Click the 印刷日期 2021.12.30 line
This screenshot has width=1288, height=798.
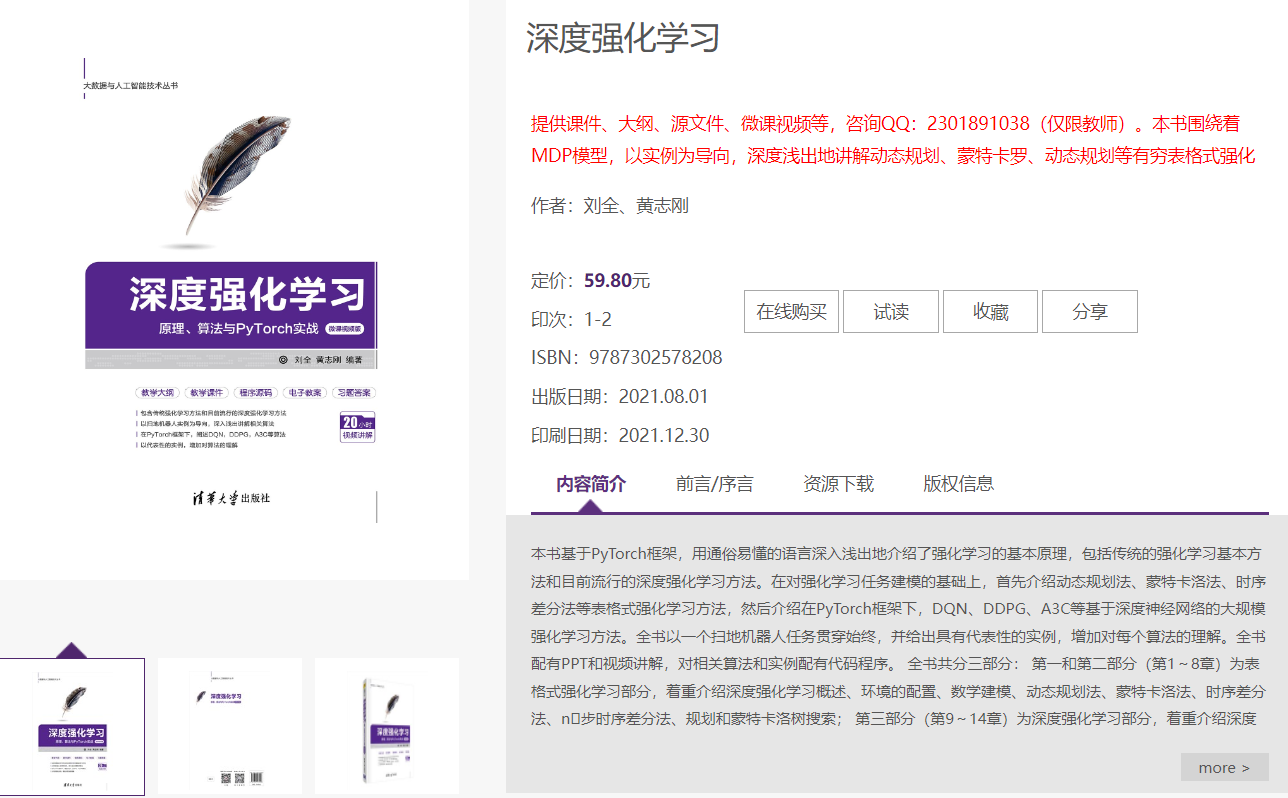click(619, 435)
